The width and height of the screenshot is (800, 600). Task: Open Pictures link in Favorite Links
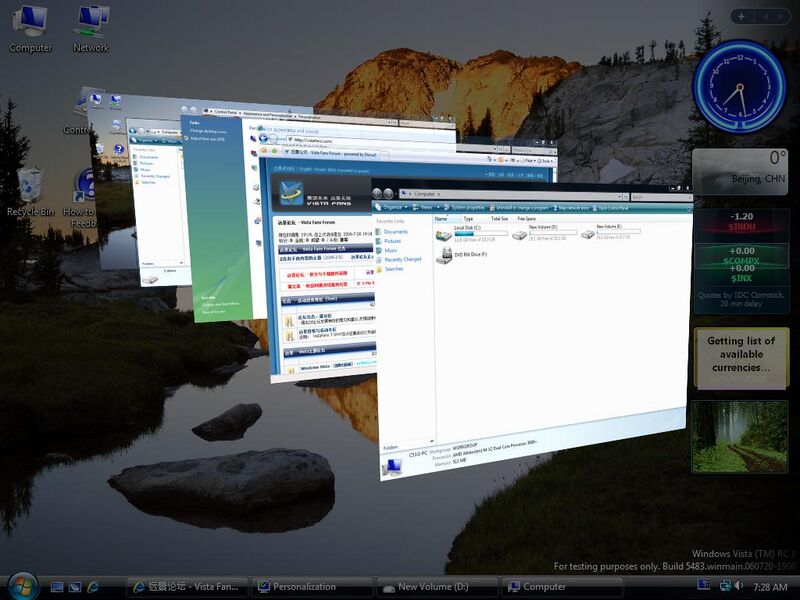point(392,241)
